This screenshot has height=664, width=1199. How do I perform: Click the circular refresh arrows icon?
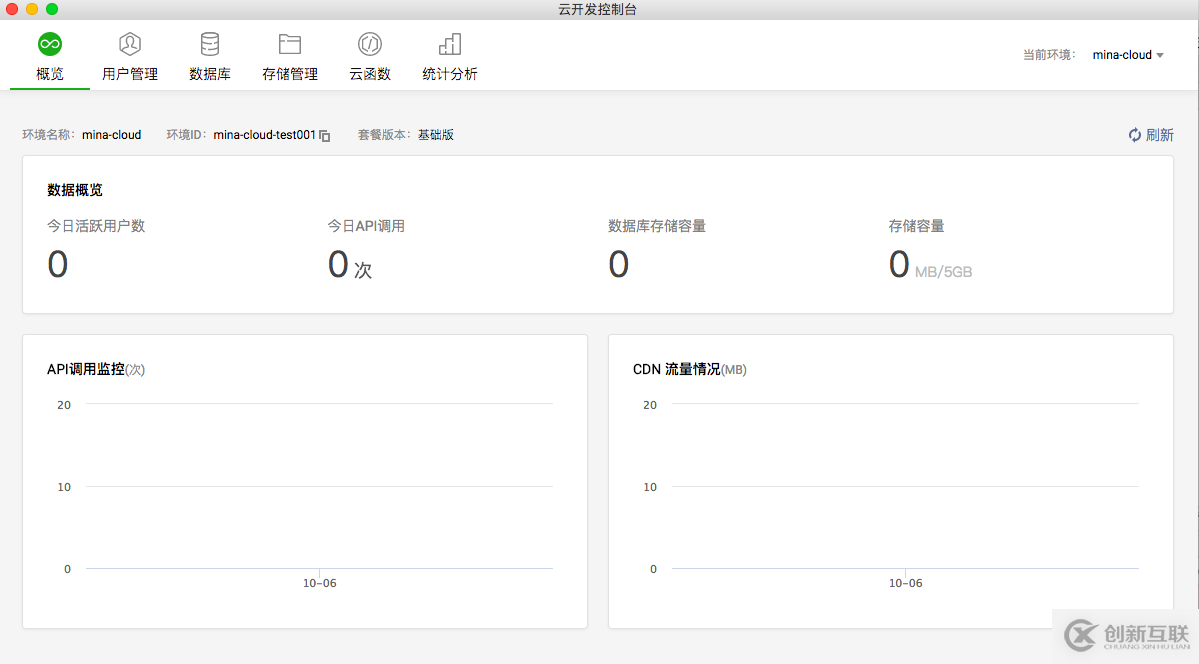pos(1135,135)
